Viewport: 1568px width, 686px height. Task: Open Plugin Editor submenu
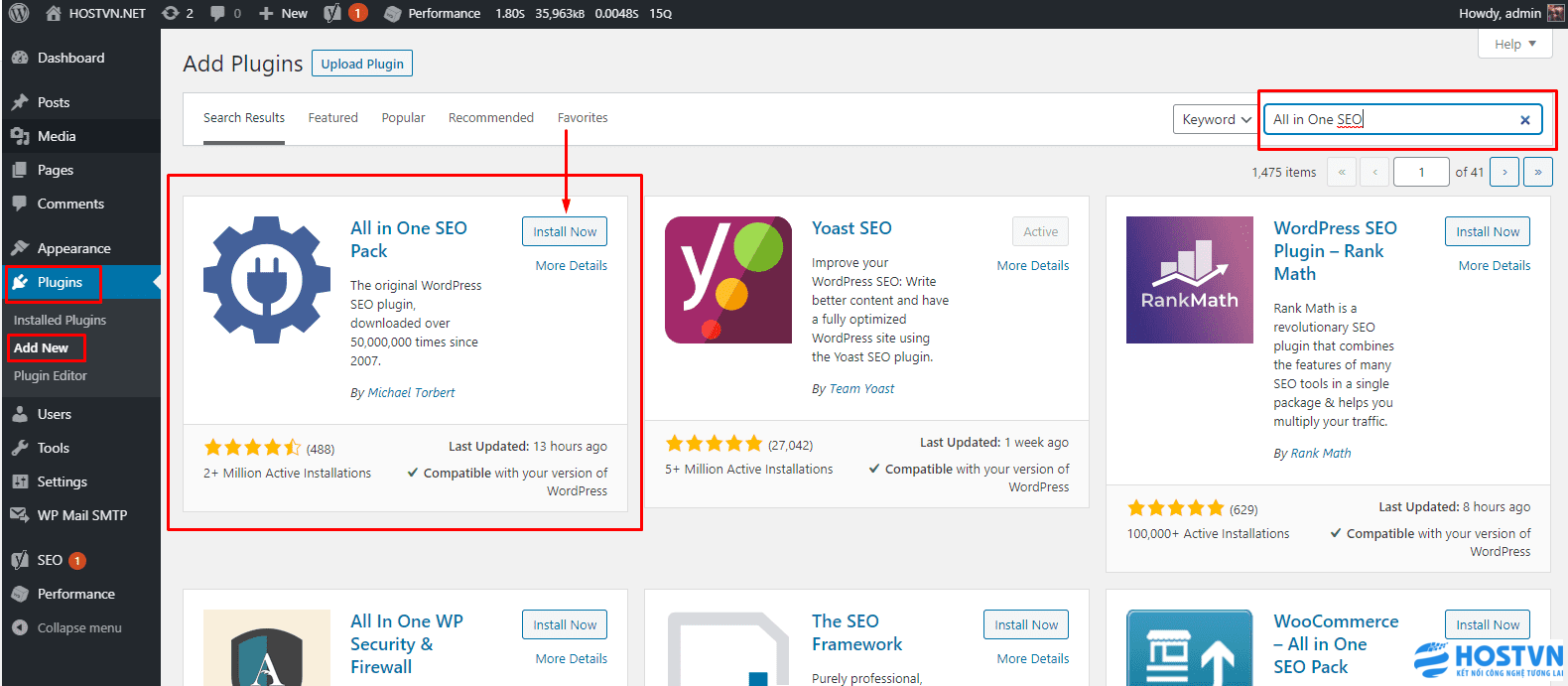51,375
